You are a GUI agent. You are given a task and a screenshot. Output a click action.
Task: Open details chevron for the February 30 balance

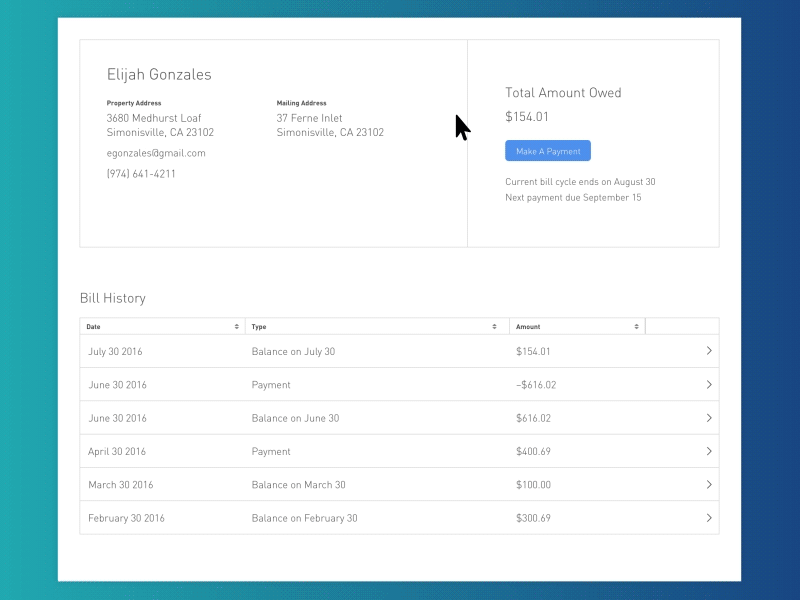point(710,518)
